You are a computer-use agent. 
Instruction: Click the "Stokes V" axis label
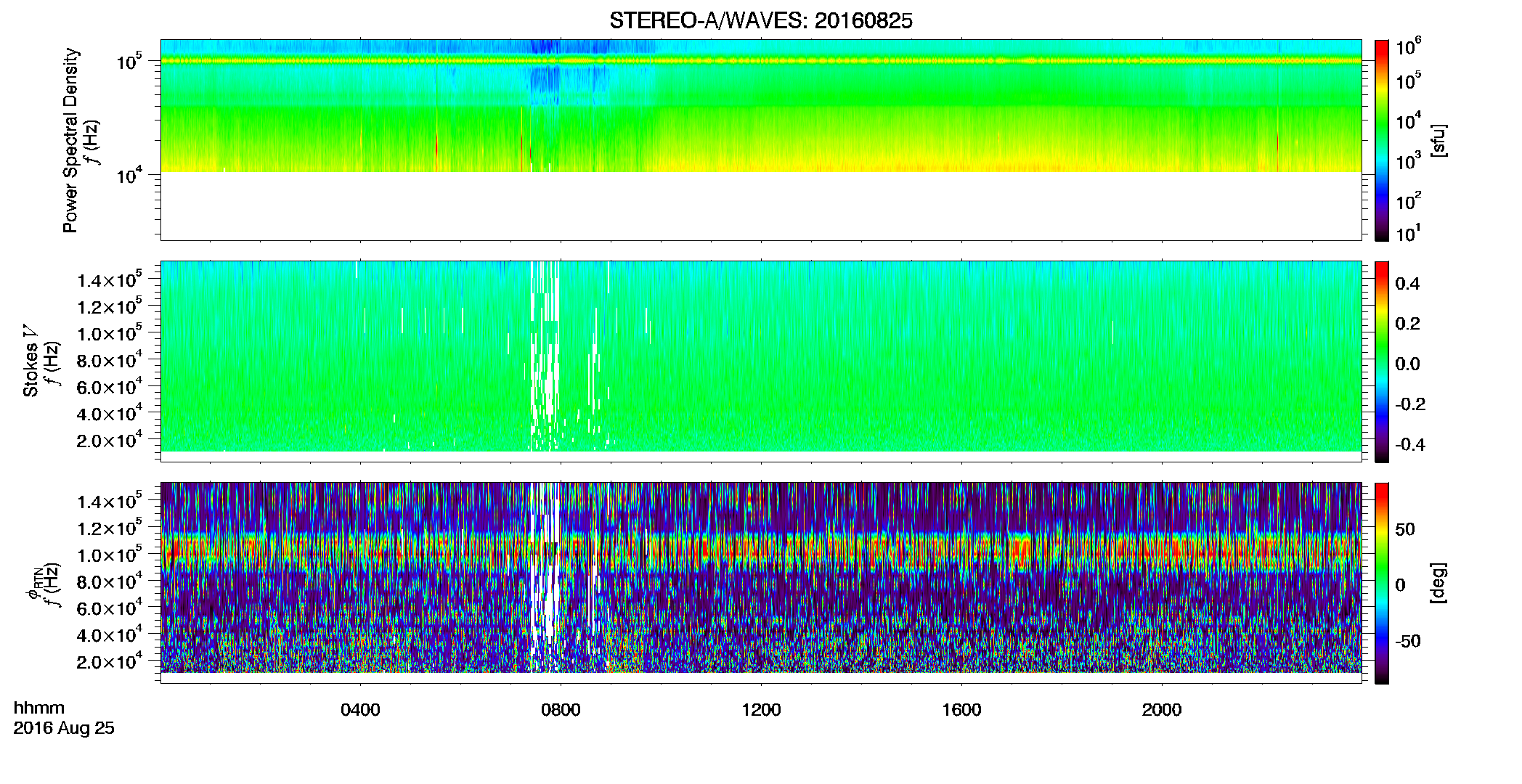(x=30, y=361)
